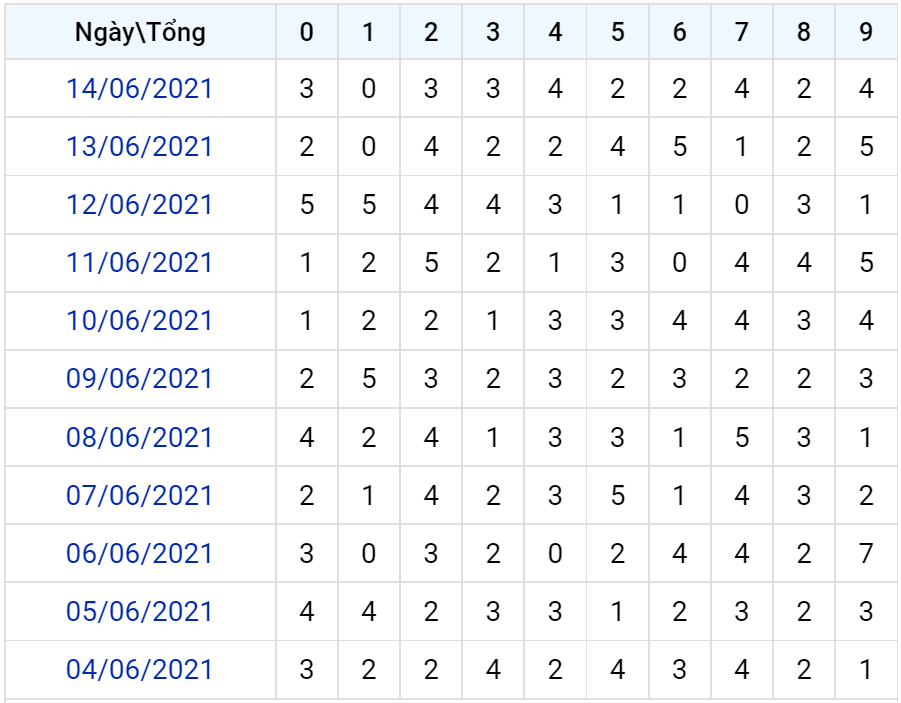
Task: Open the 05/06/2021 date link
Action: pyautogui.click(x=140, y=612)
